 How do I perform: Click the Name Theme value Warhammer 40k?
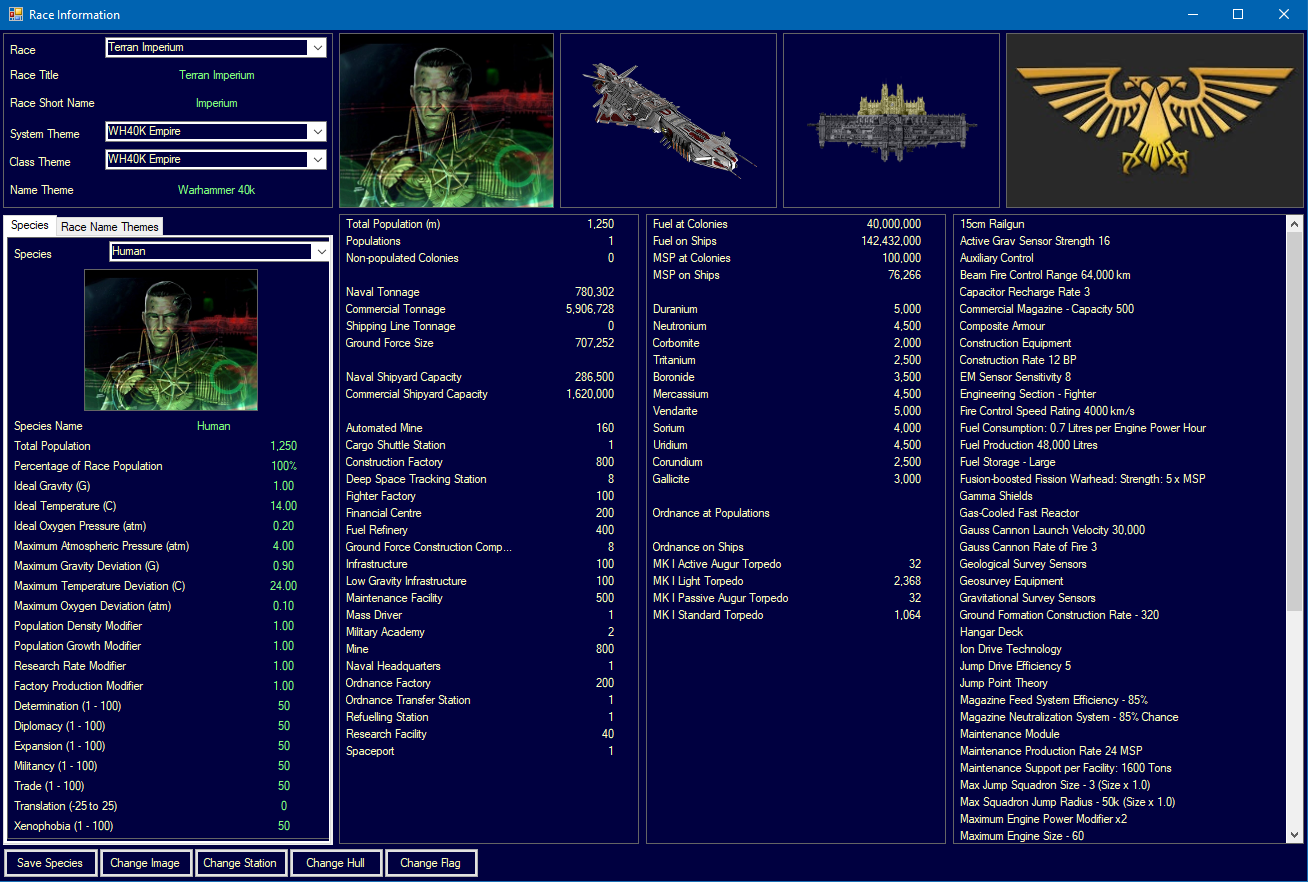point(216,190)
